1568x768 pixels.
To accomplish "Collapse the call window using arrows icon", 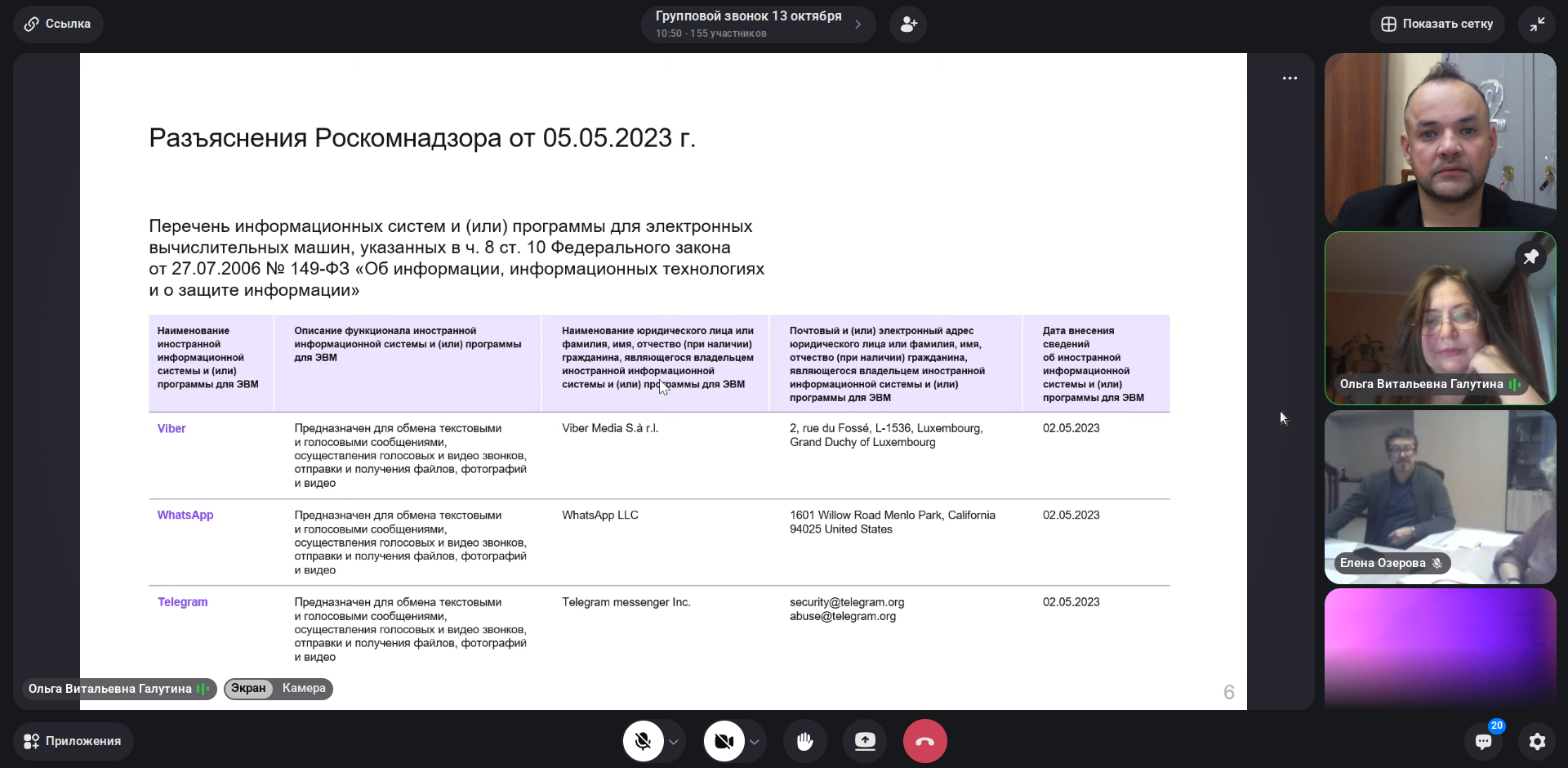I will 1537,25.
